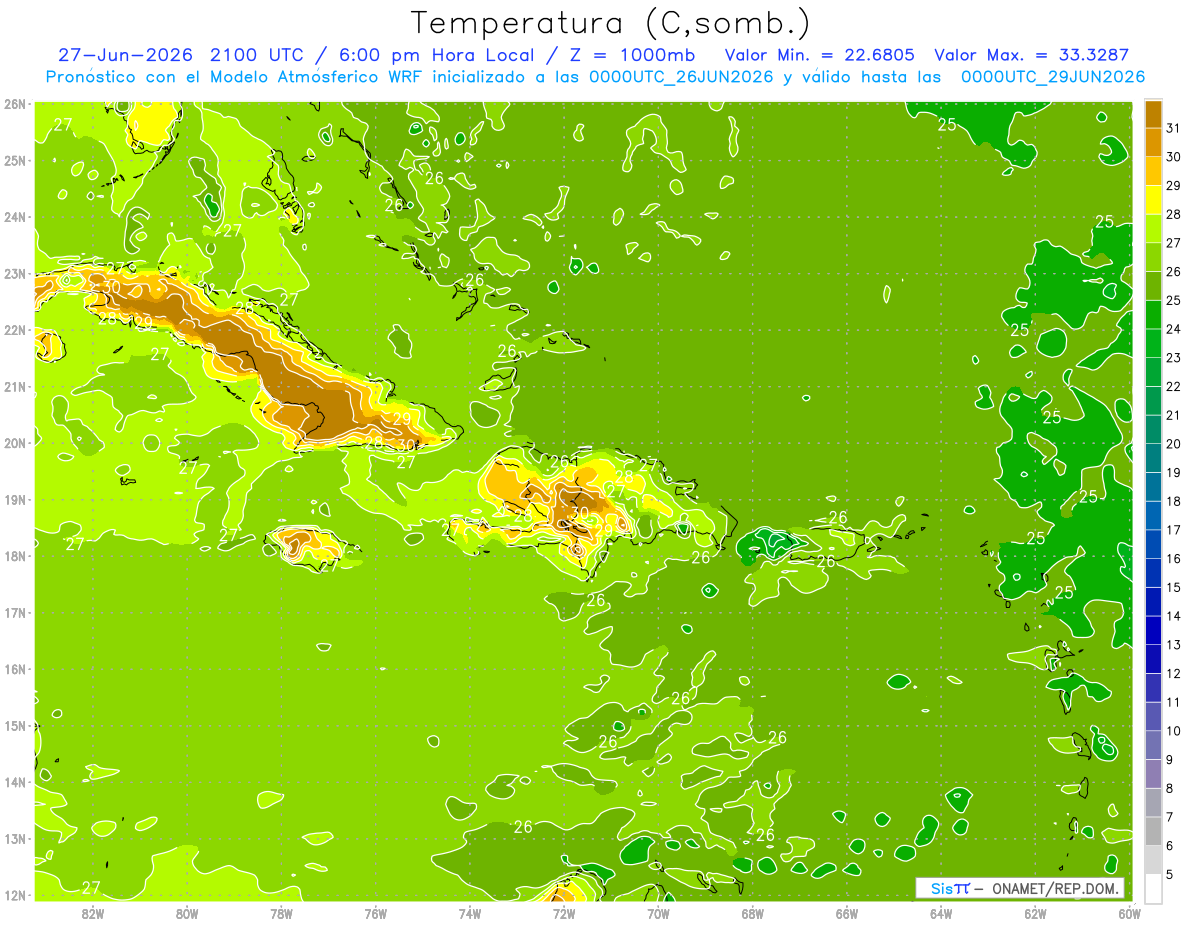Click the 25N latitude axis label
This screenshot has height=927, width=1200.
(x=15, y=160)
